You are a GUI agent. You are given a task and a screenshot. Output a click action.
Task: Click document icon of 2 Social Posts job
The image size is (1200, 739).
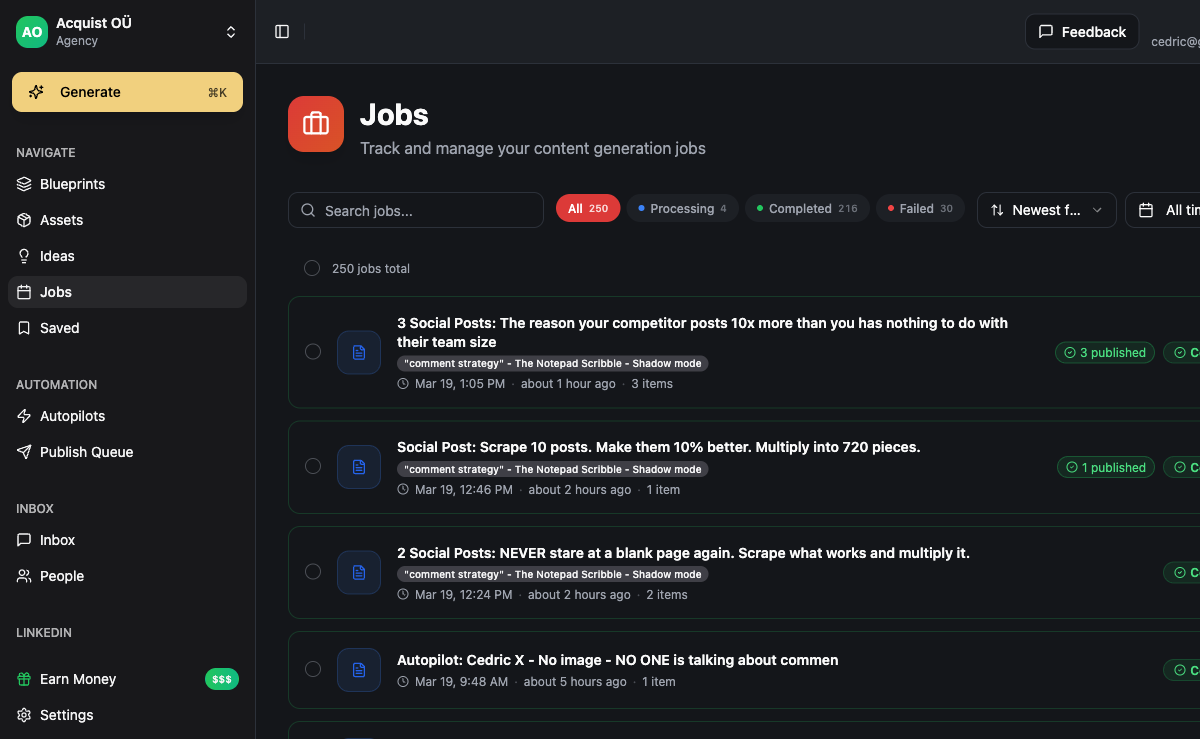point(359,572)
